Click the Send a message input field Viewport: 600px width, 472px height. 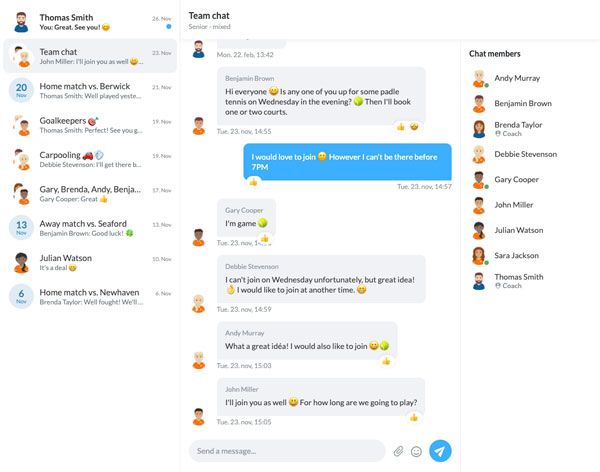(287, 451)
